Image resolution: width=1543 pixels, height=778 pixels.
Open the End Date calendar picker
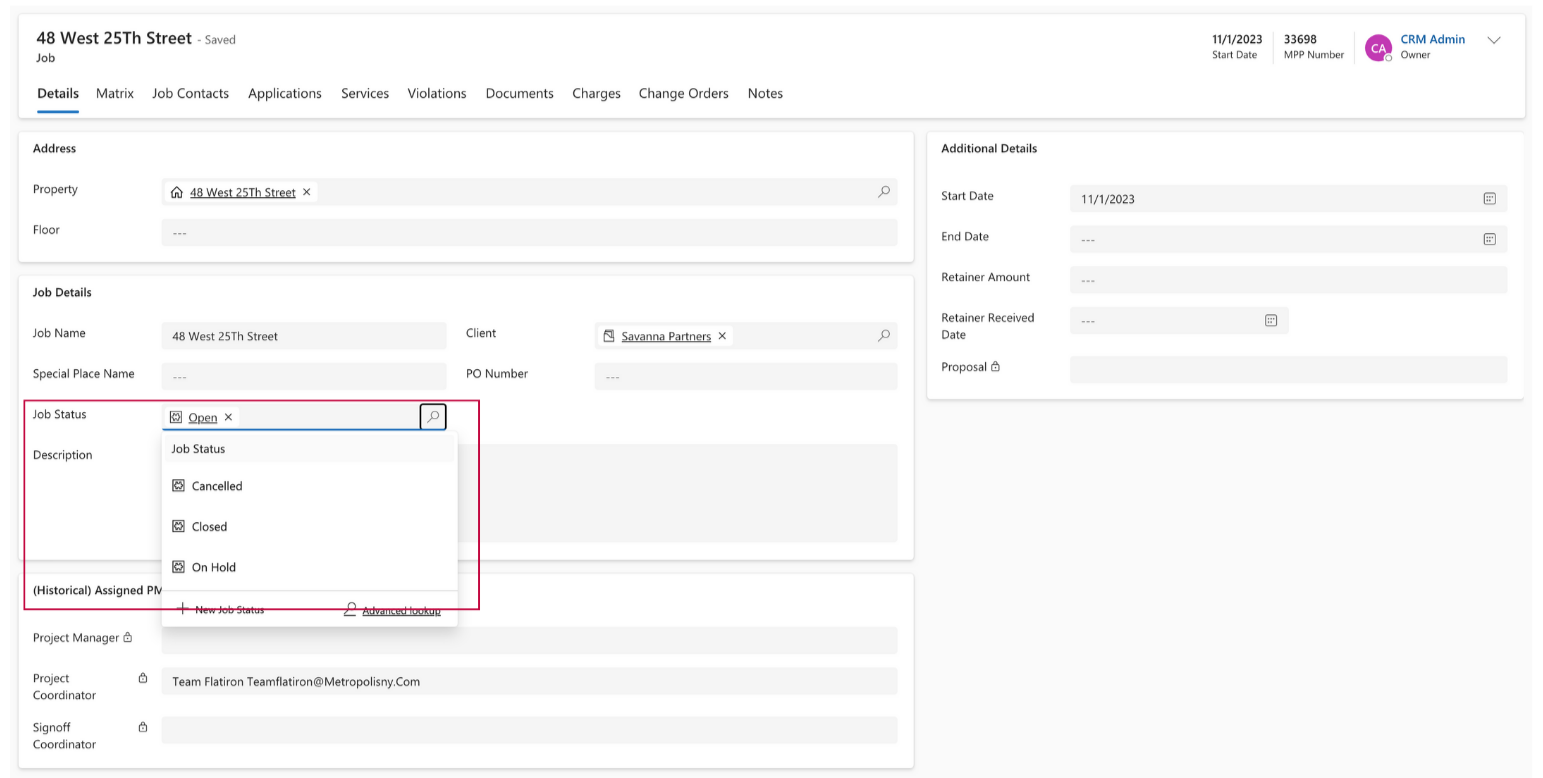pyautogui.click(x=1488, y=239)
